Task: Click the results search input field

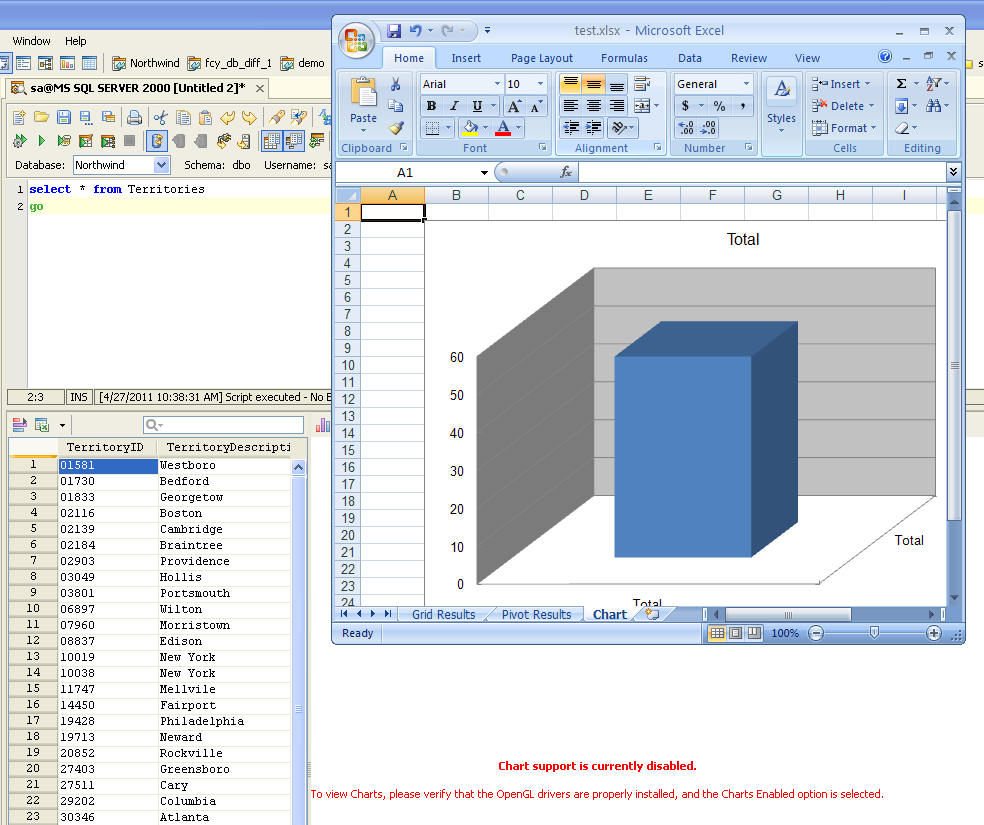Action: point(223,425)
